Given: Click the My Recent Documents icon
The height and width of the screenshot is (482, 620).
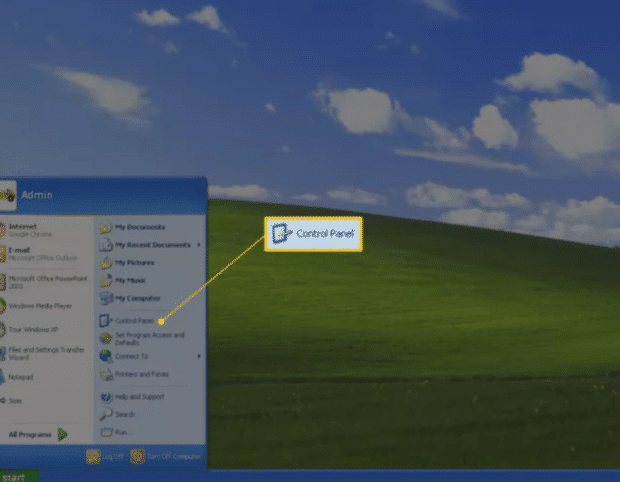Looking at the screenshot, I should tap(106, 245).
